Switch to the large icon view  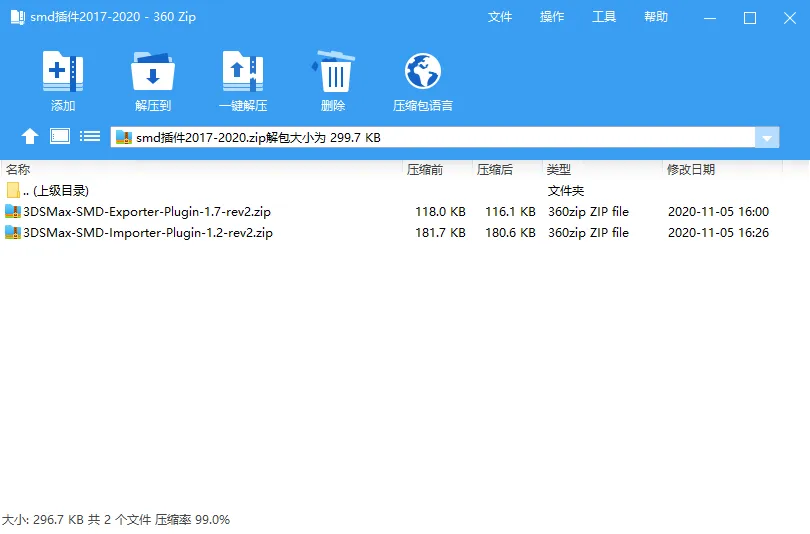tap(60, 136)
